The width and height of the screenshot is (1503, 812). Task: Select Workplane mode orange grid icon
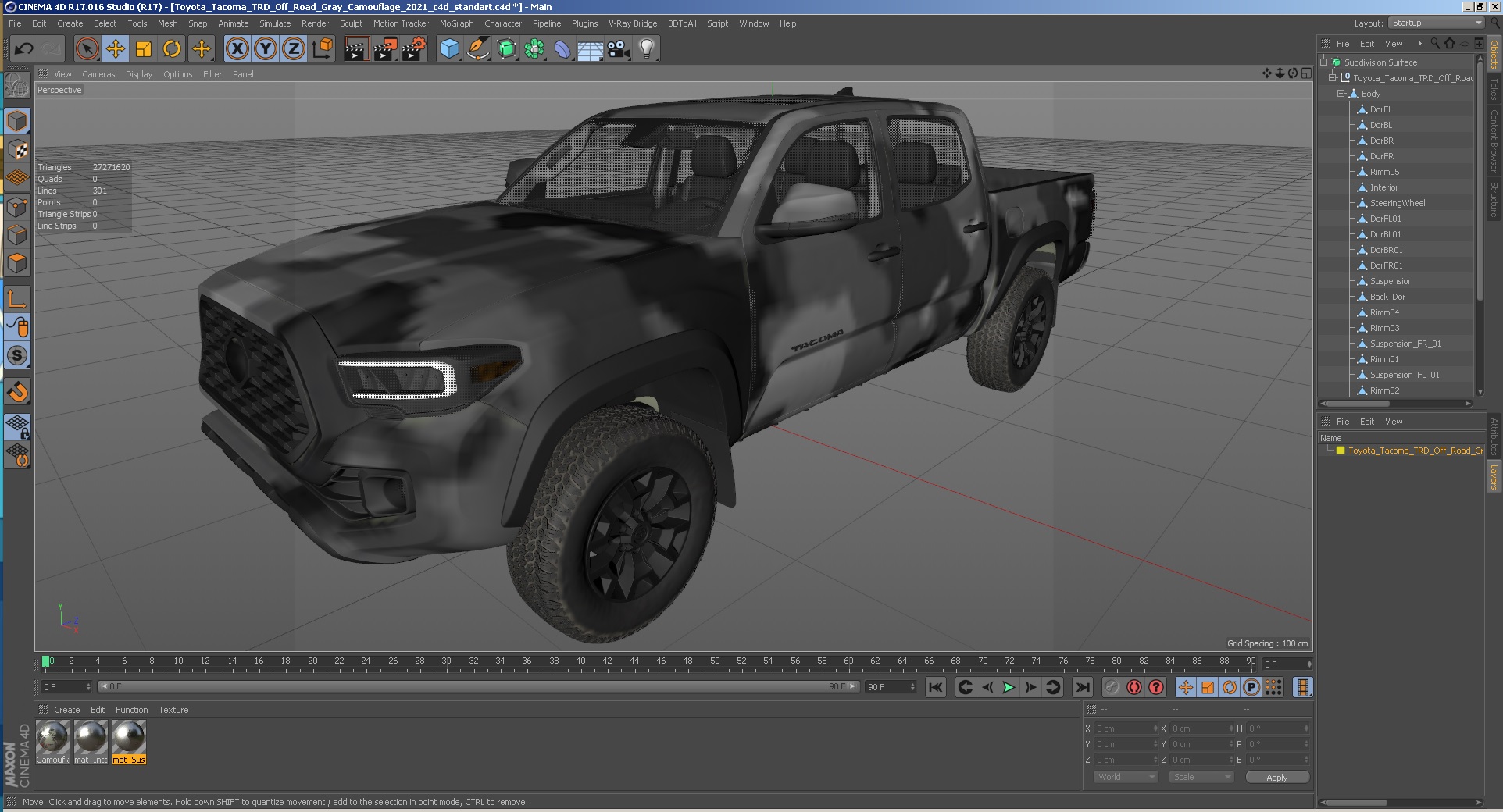pyautogui.click(x=17, y=178)
